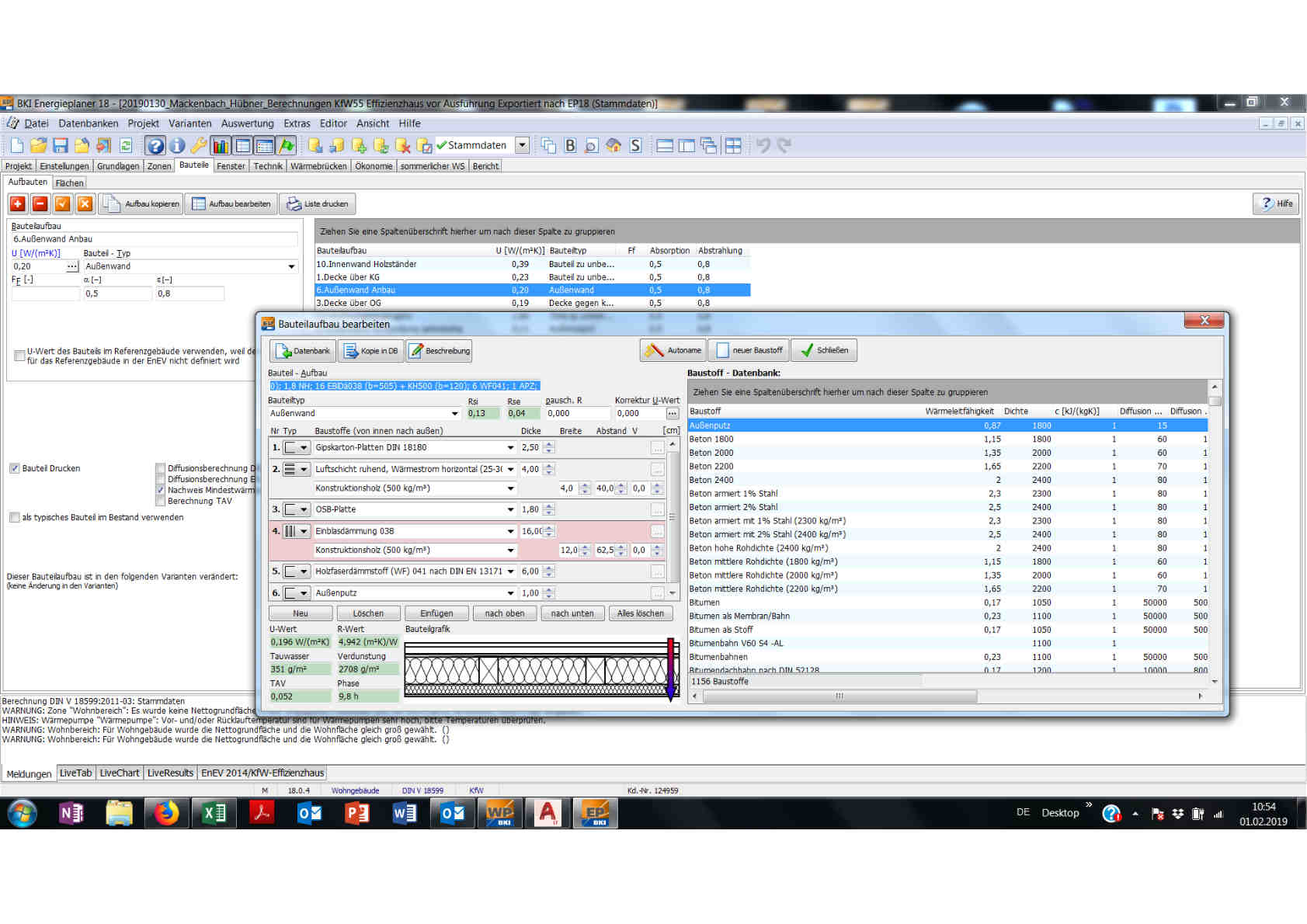Toggle the first Diffusionsberechnung checkbox

click(161, 468)
